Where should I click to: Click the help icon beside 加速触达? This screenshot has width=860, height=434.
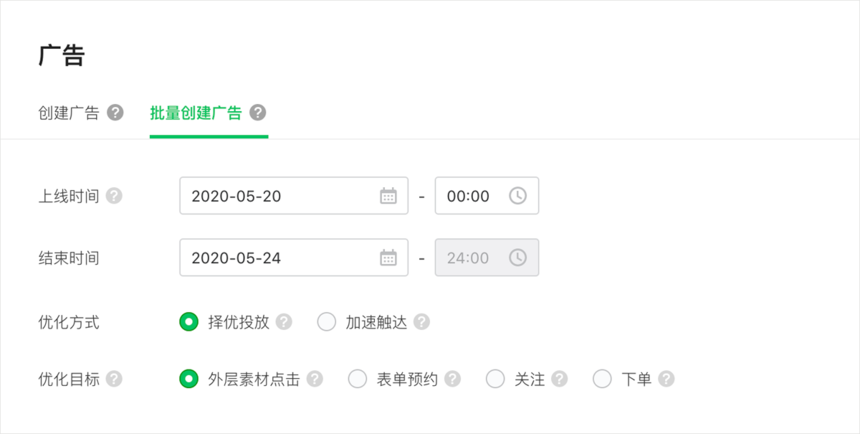422,322
